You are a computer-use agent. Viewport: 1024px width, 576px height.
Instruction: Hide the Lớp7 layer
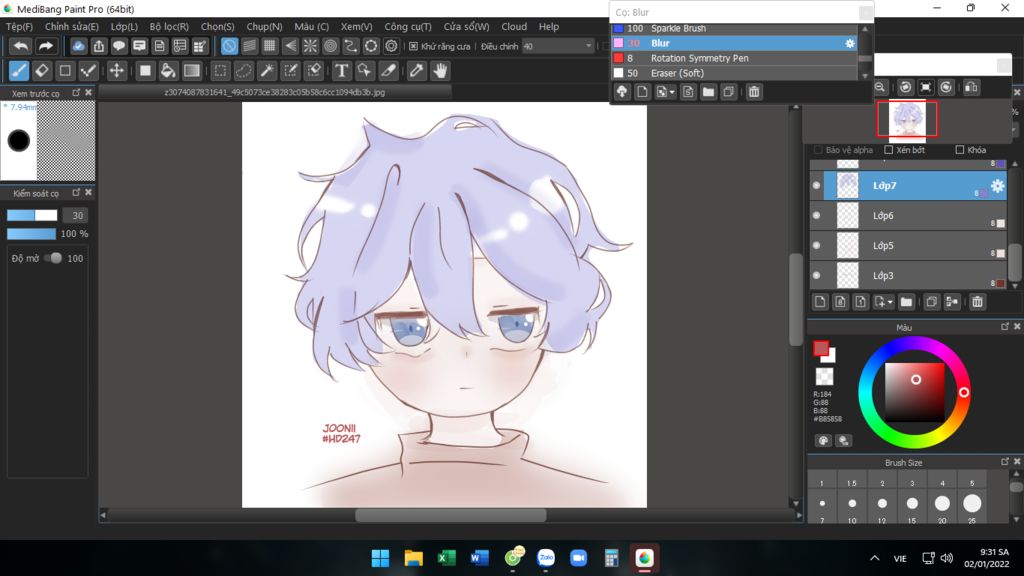click(816, 185)
